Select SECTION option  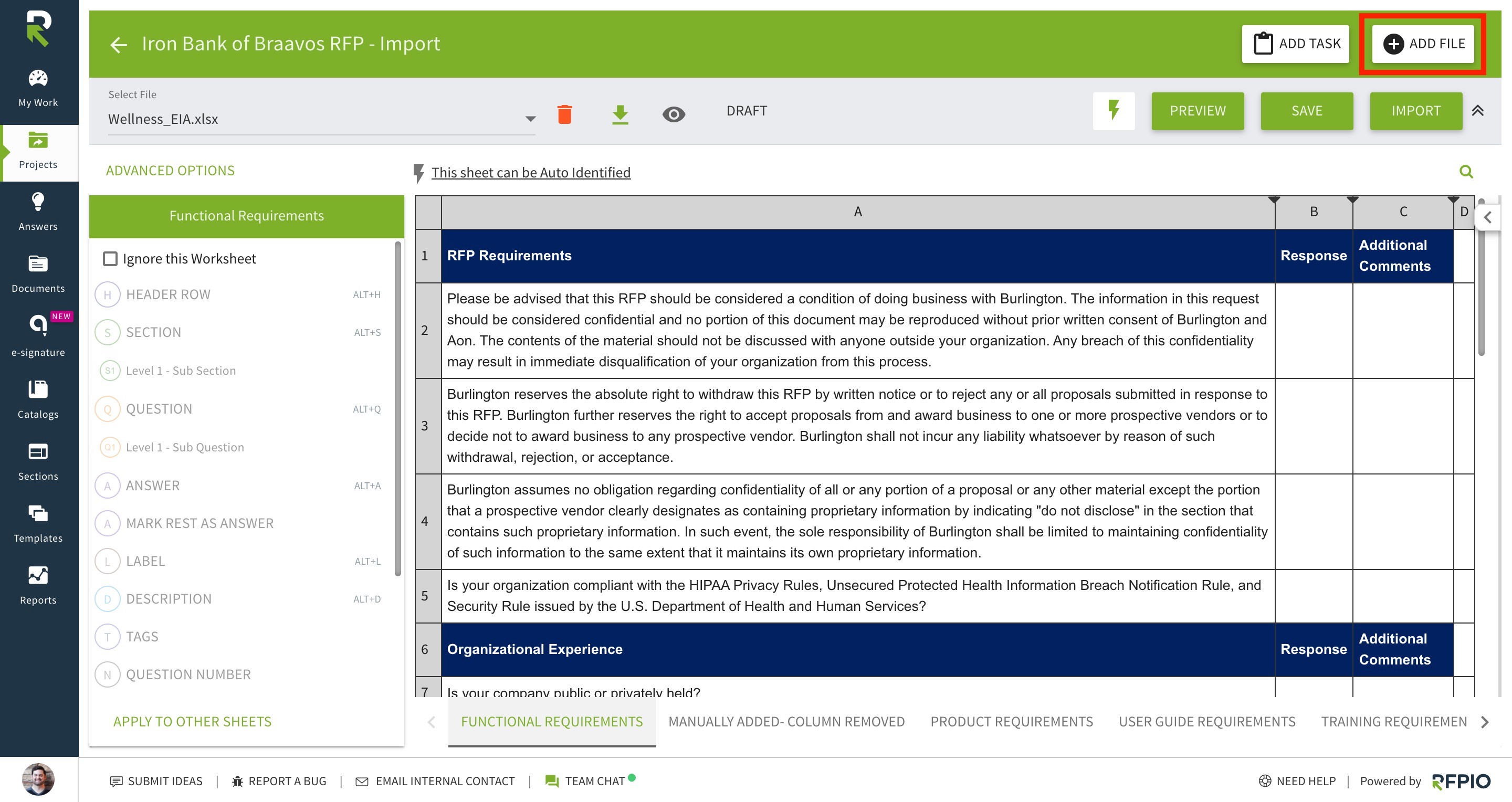click(239, 333)
